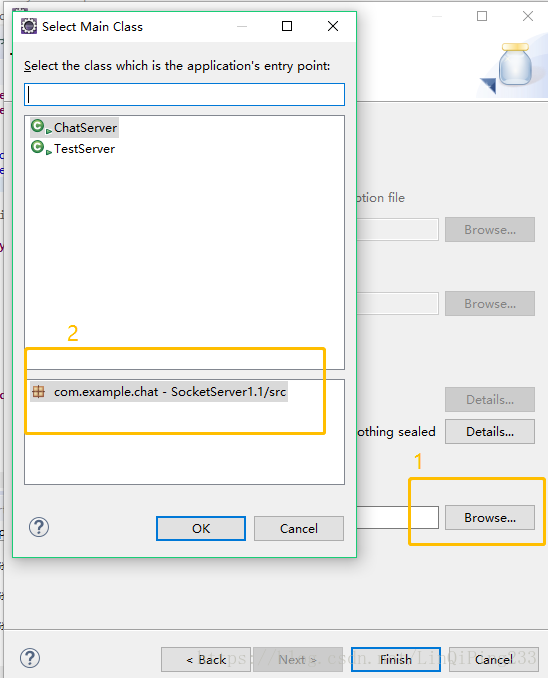The image size is (548, 678).
Task: Click the ChatServer green class icon
Action: point(38,127)
